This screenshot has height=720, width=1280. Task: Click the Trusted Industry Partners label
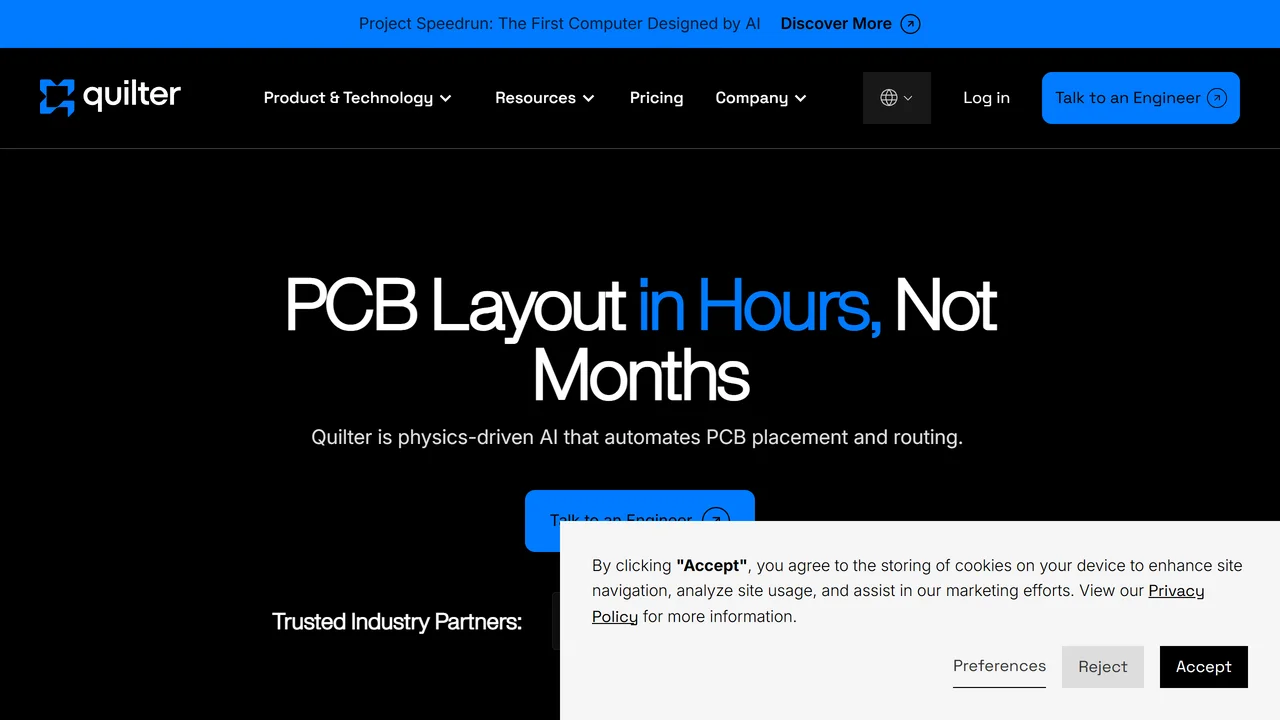pyautogui.click(x=397, y=622)
